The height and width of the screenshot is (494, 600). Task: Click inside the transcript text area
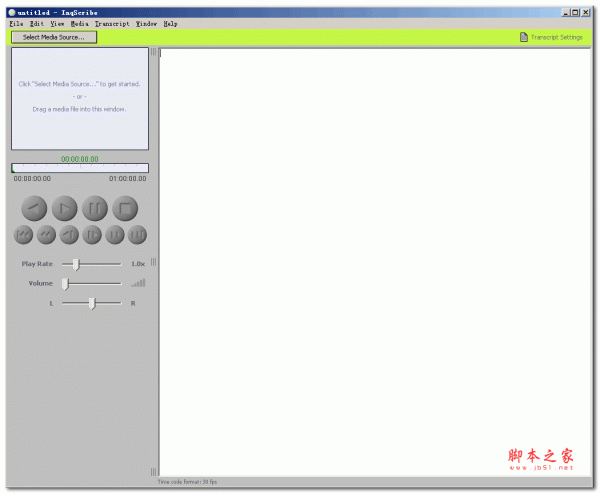point(375,262)
